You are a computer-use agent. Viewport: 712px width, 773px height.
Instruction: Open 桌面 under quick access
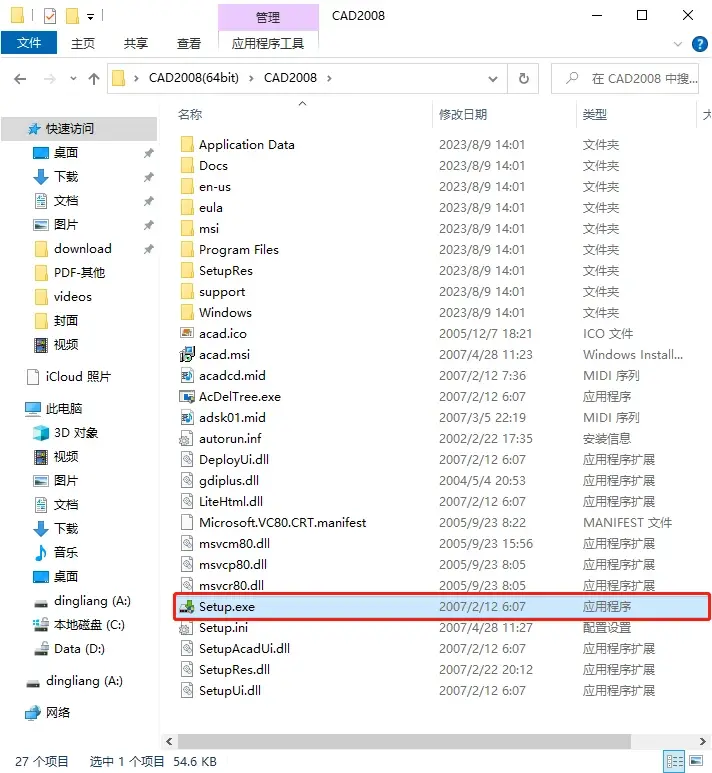(66, 153)
